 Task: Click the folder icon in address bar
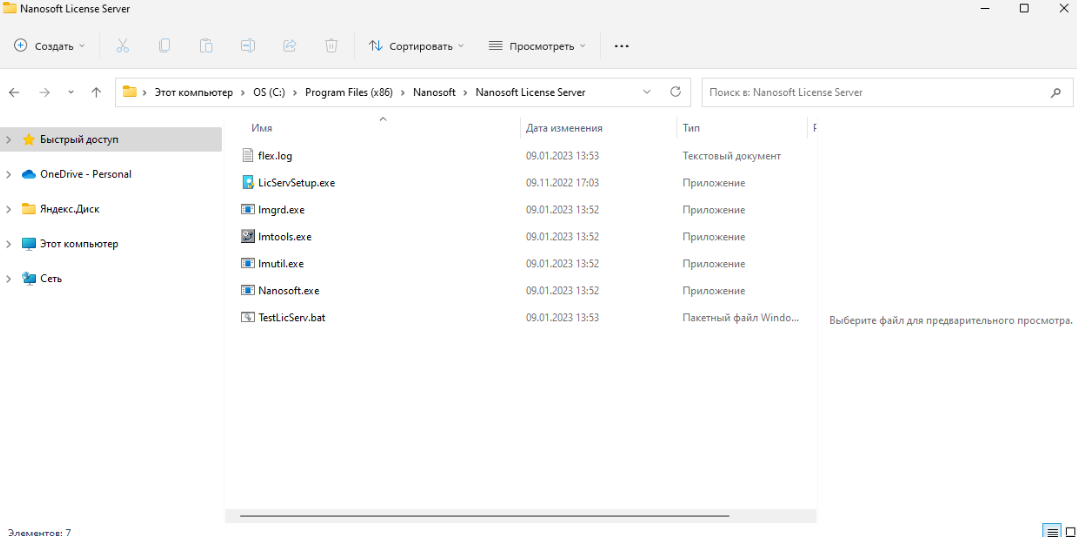click(129, 92)
